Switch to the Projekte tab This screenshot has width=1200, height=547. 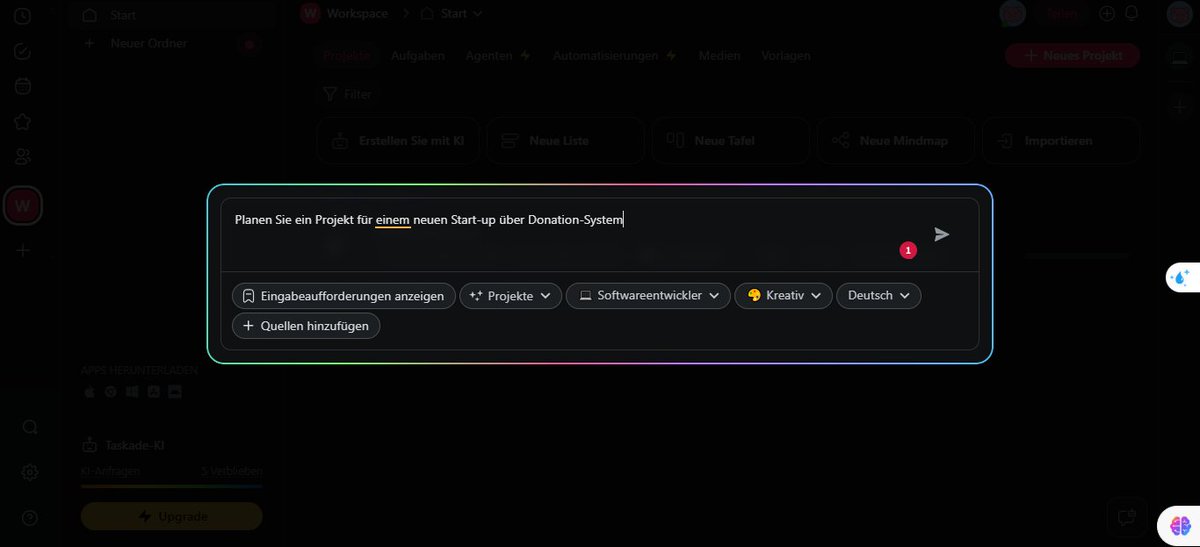(x=346, y=56)
